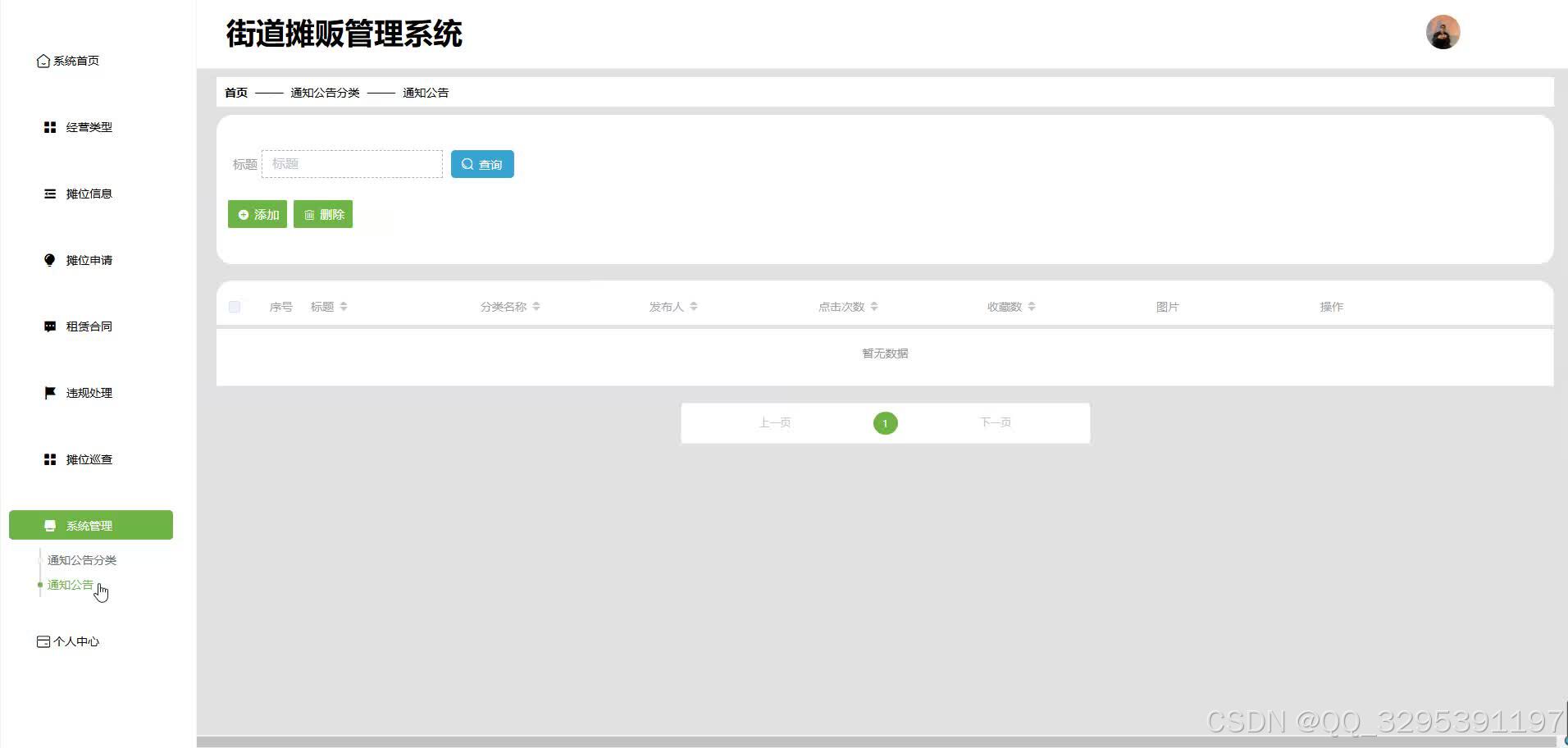Image resolution: width=1568 pixels, height=748 pixels.
Task: Toggle sorting on 点击次数 column
Action: [x=874, y=306]
